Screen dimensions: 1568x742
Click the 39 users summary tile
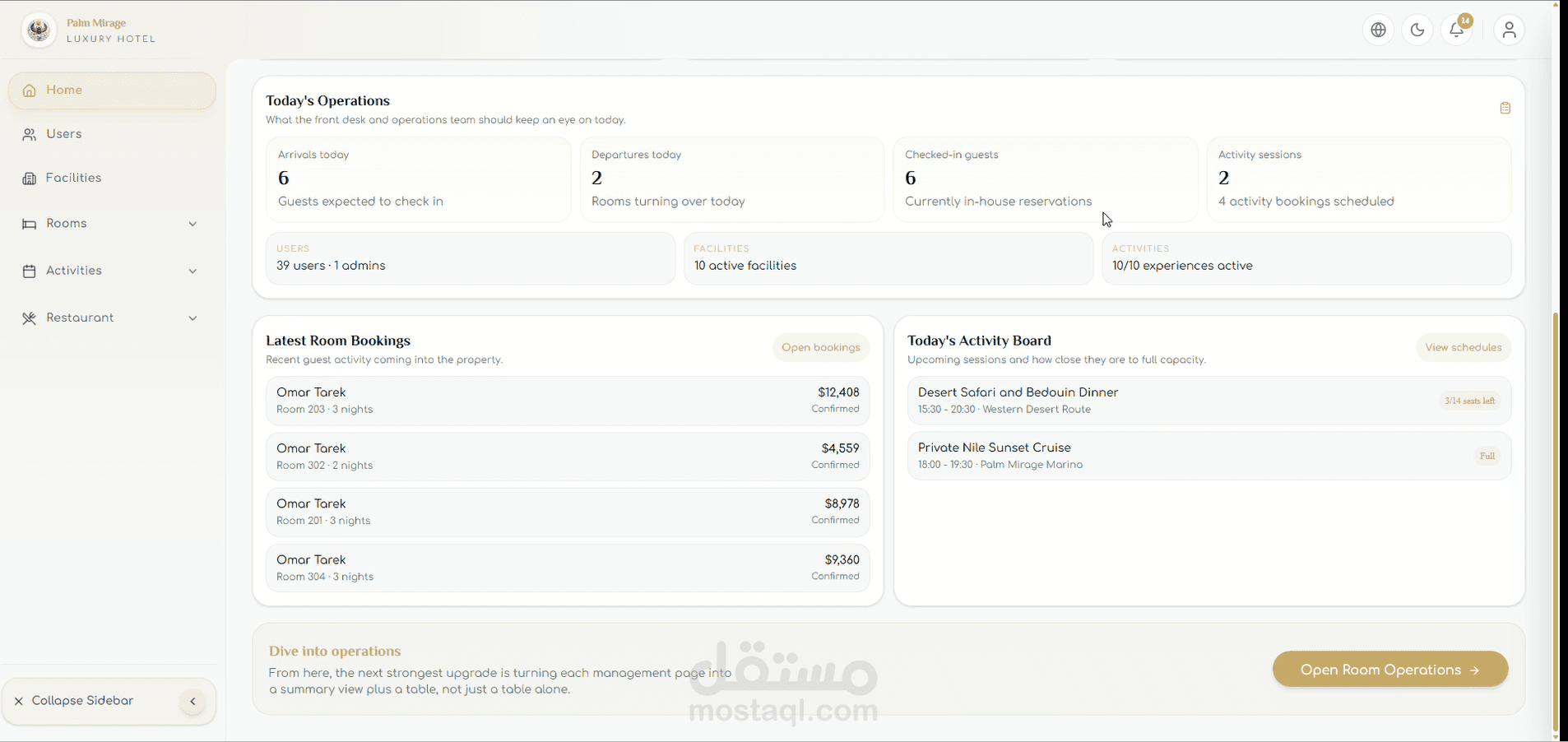471,258
